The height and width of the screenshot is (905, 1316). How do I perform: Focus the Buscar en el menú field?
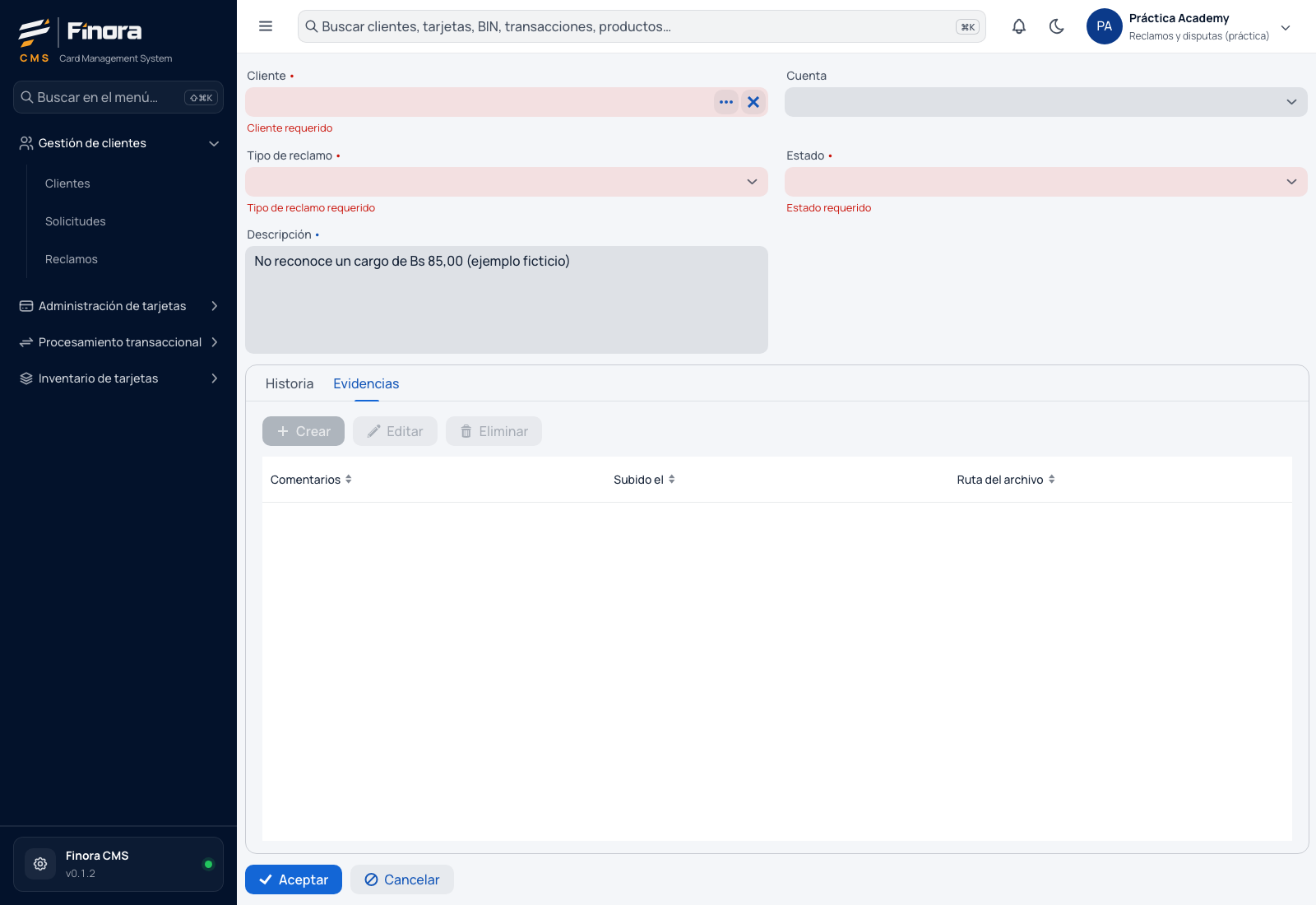[118, 97]
